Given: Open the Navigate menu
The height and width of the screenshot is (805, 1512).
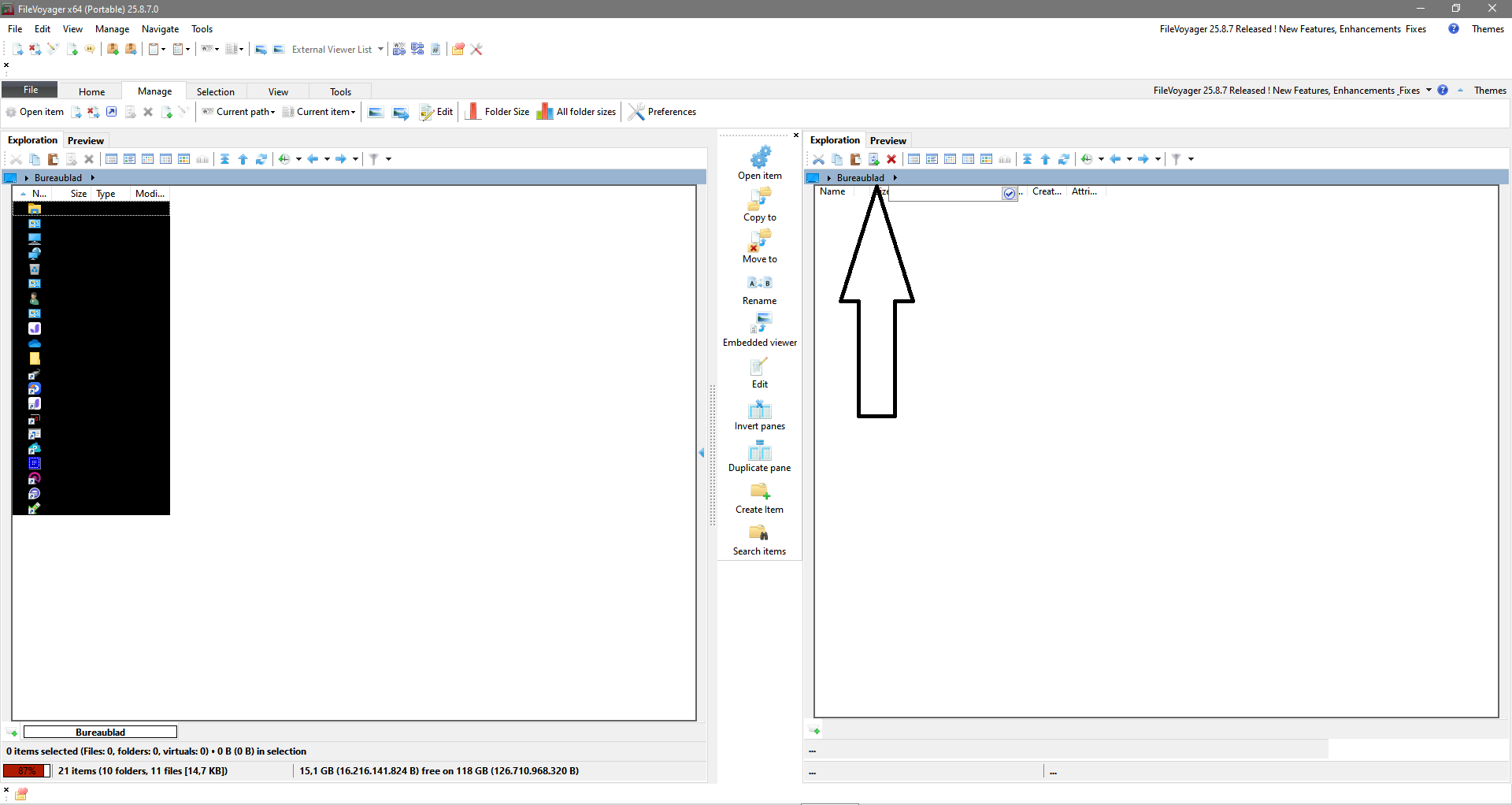Looking at the screenshot, I should tap(160, 29).
